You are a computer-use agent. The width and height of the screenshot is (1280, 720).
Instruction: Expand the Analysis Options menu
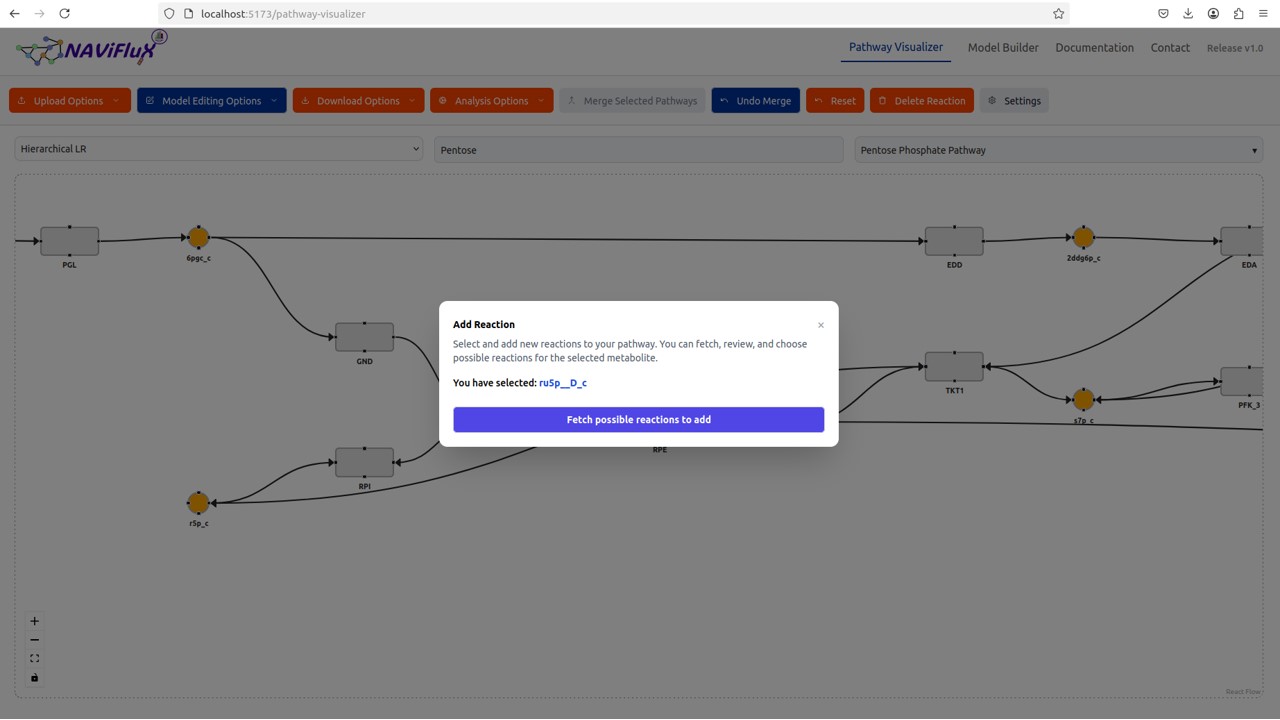[491, 101]
